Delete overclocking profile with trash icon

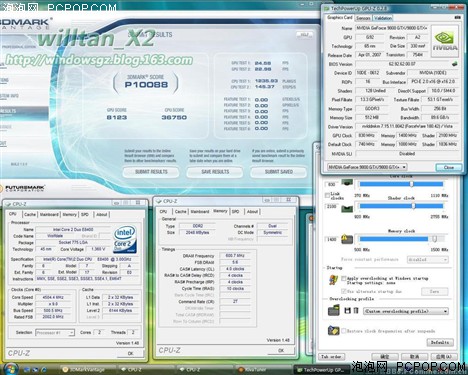click(x=356, y=311)
